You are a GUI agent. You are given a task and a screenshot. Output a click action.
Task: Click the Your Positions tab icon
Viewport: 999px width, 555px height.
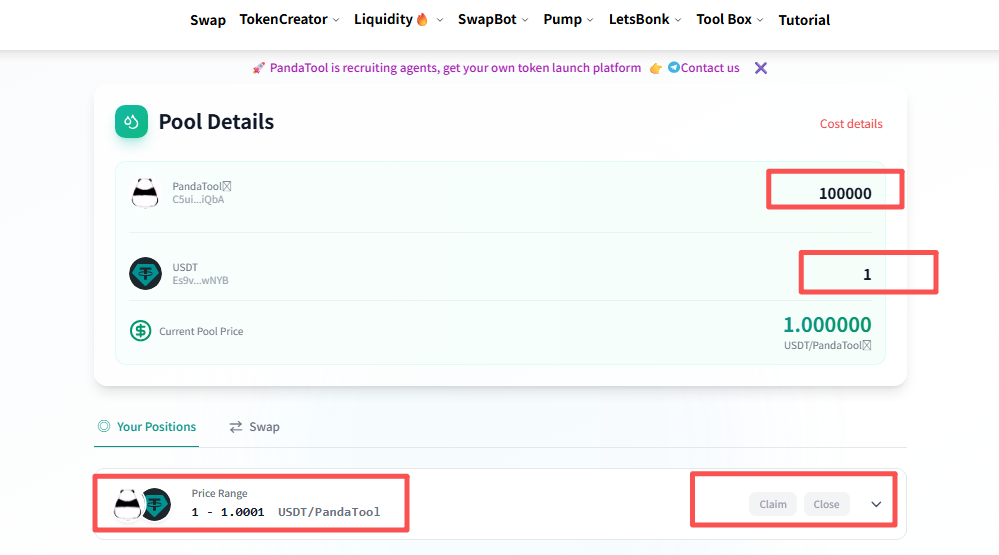click(x=103, y=427)
